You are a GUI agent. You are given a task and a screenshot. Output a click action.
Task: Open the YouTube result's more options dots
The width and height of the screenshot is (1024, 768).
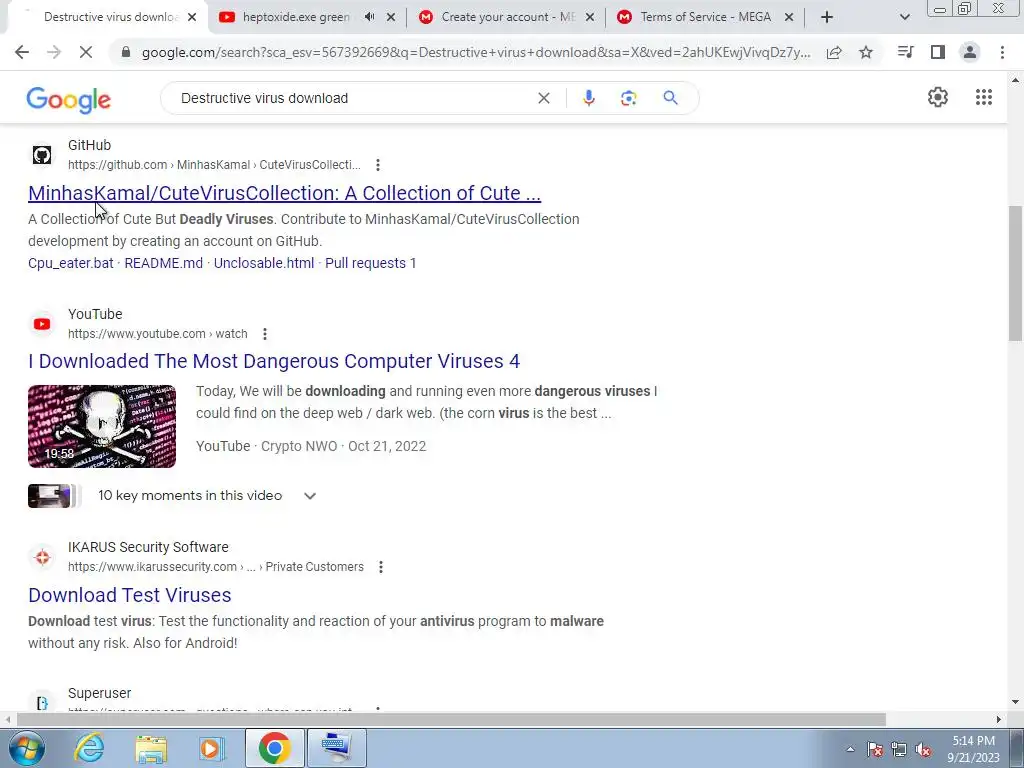click(264, 334)
